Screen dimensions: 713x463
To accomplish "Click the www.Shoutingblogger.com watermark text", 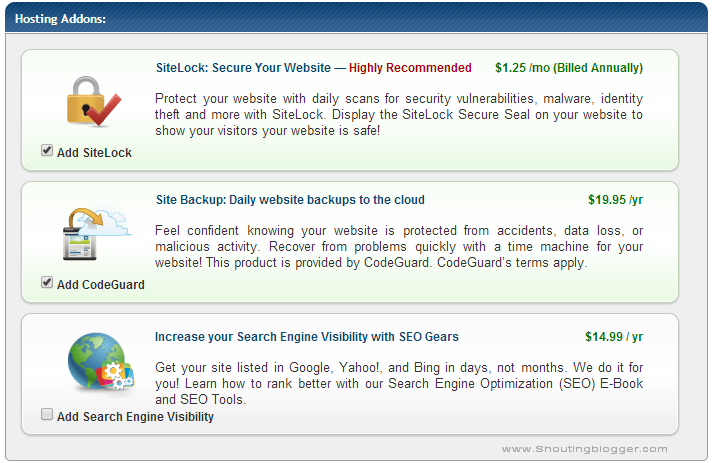I will point(584,449).
